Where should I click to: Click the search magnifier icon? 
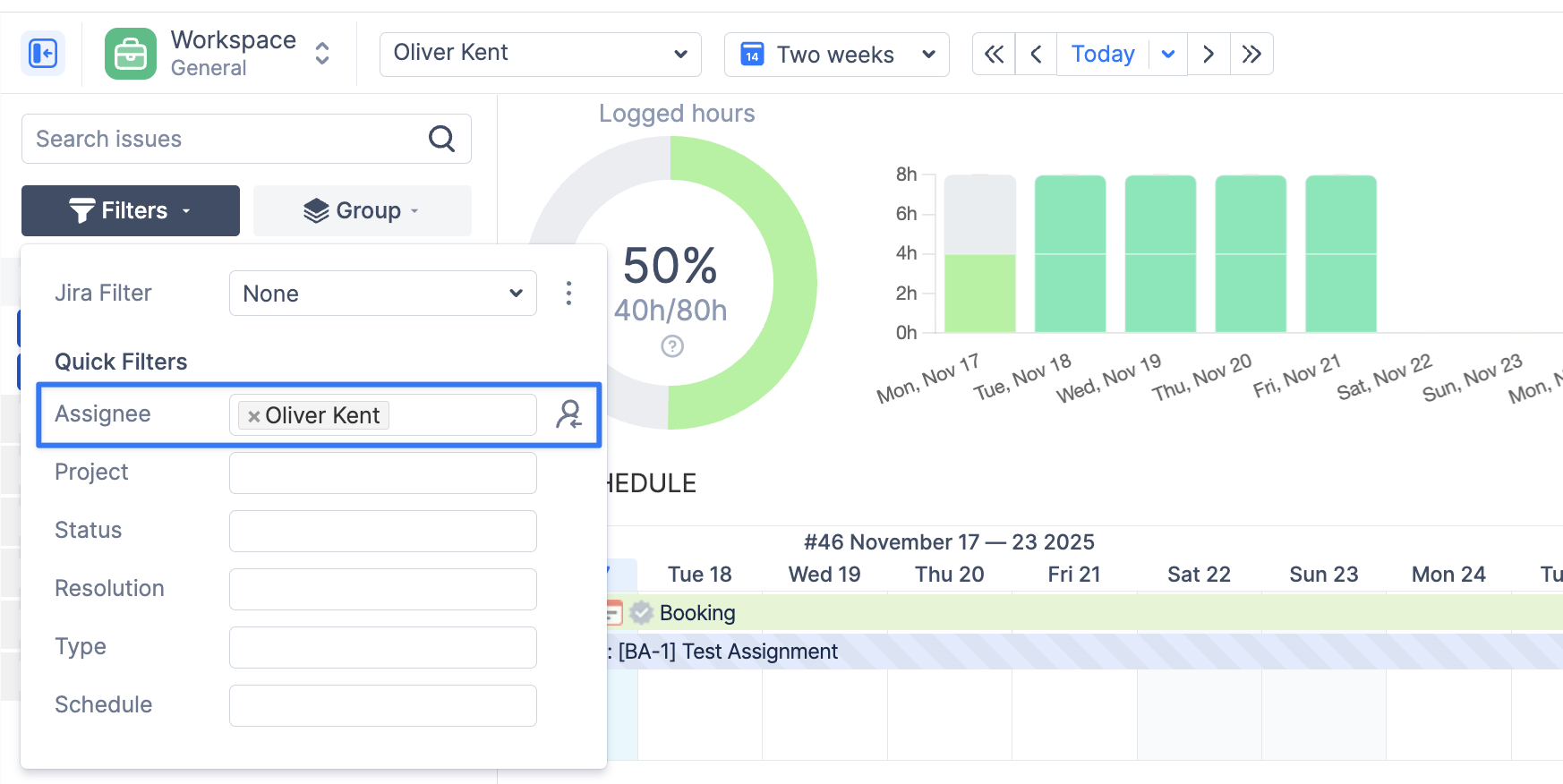click(x=441, y=139)
